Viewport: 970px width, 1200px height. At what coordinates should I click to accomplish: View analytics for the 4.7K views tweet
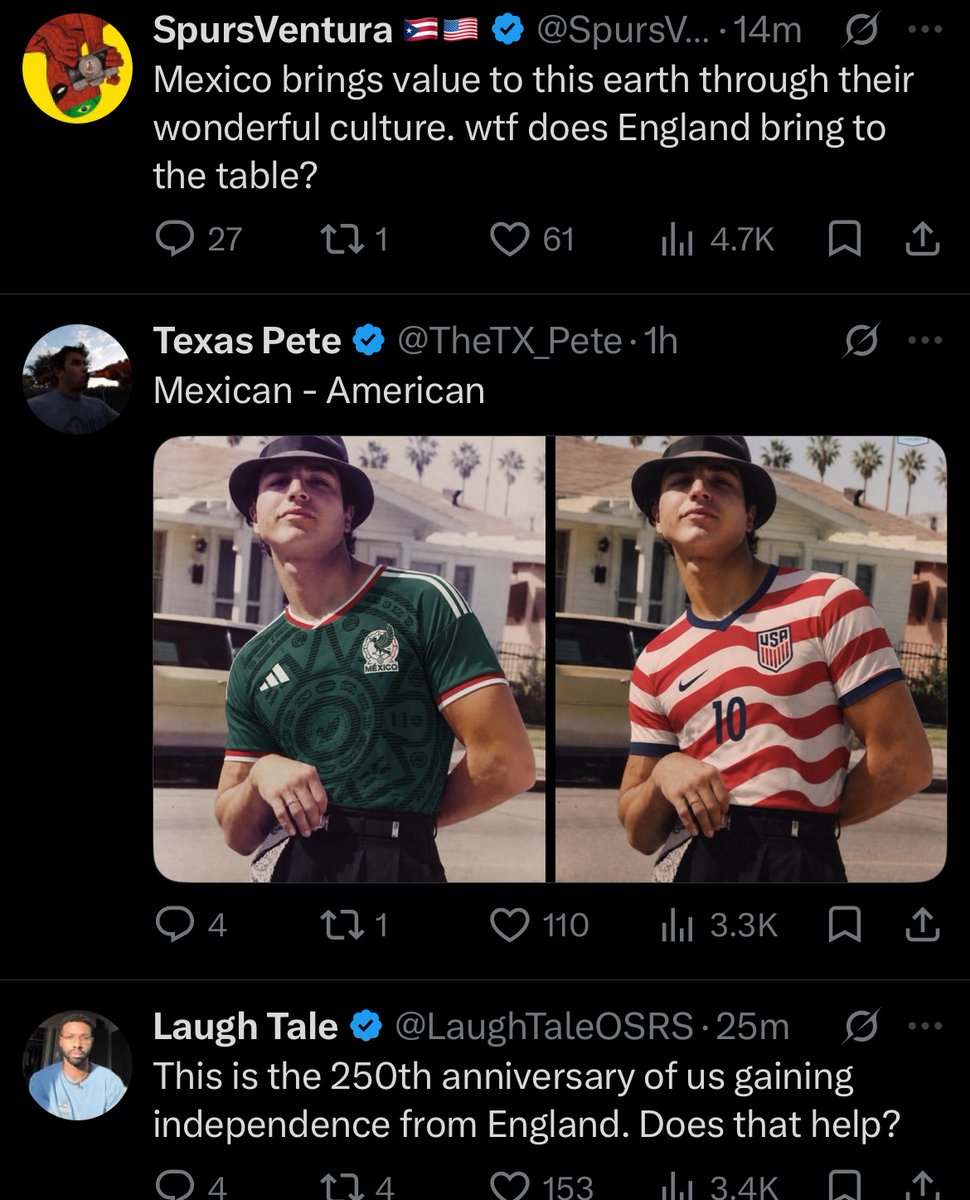pyautogui.click(x=676, y=238)
